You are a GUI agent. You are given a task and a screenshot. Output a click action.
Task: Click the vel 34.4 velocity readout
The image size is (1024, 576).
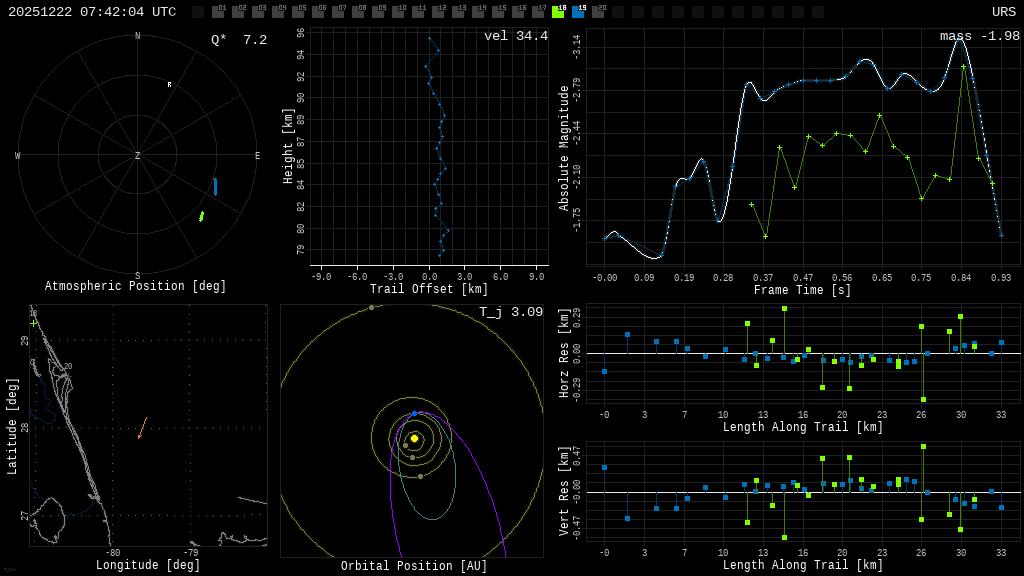(515, 36)
